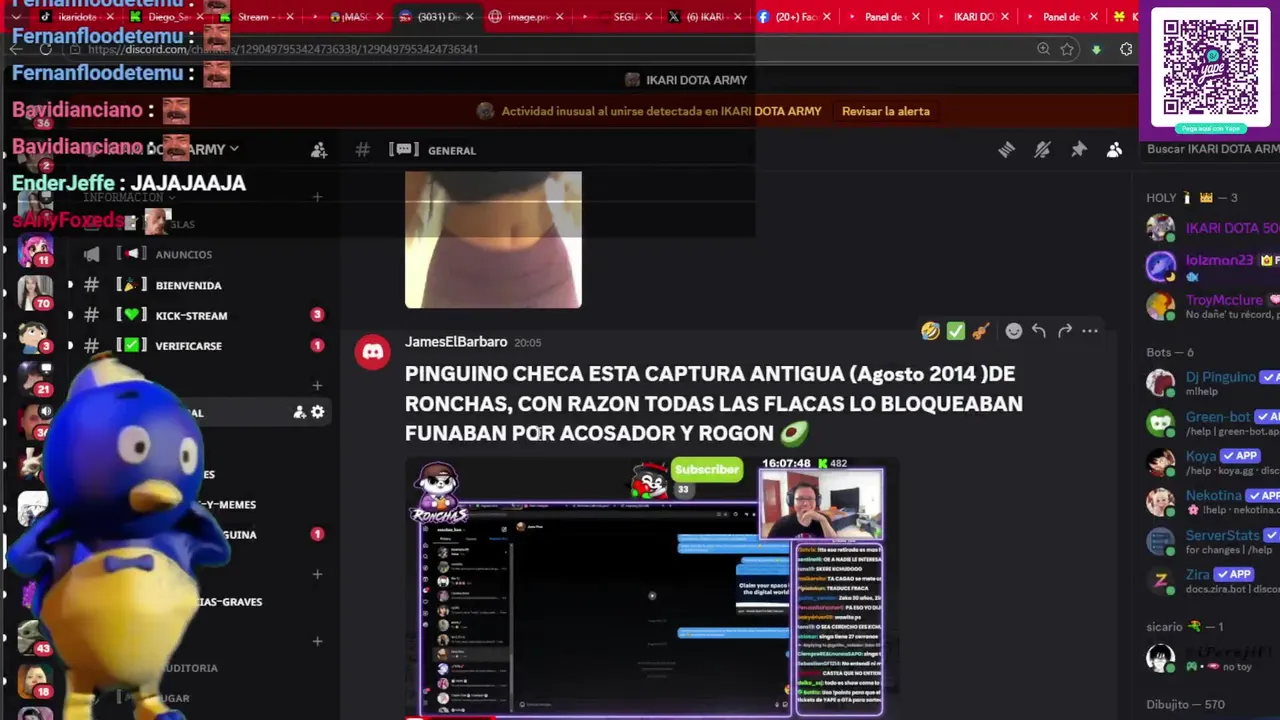
Task: React with laughing emoji on JamesElBarbaro message
Action: 930,331
